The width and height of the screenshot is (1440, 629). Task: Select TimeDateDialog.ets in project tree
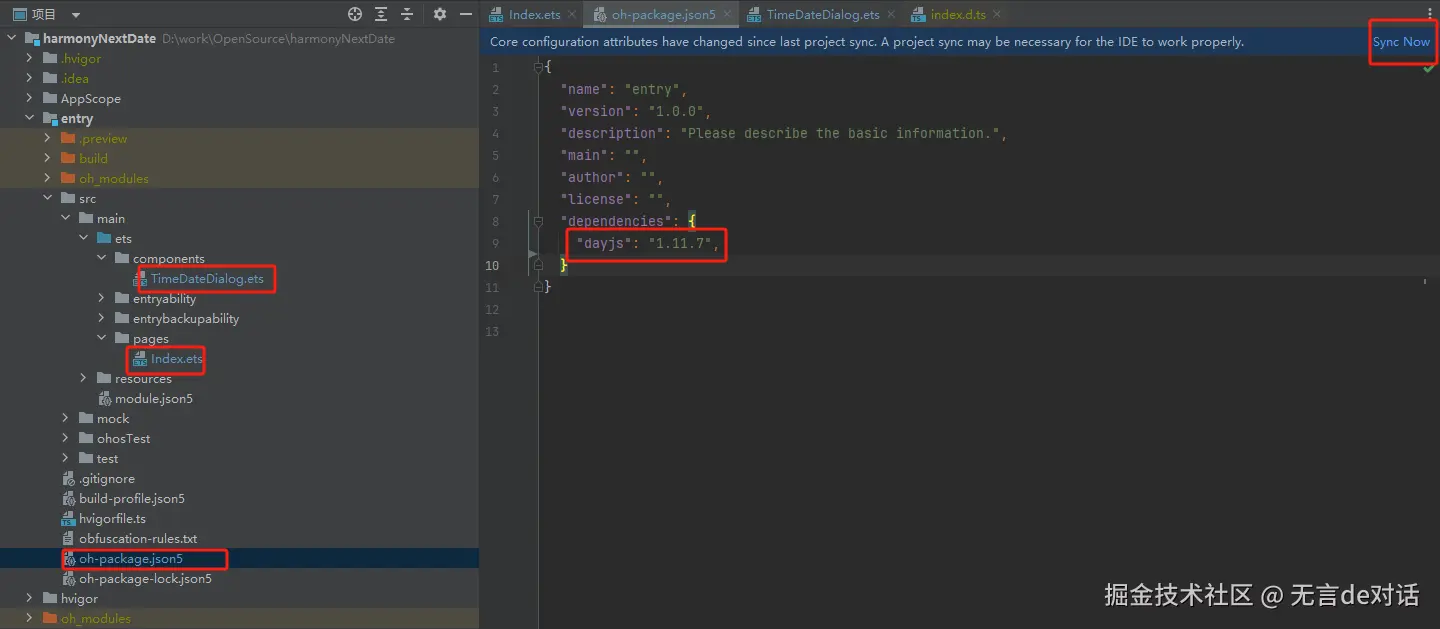[207, 278]
